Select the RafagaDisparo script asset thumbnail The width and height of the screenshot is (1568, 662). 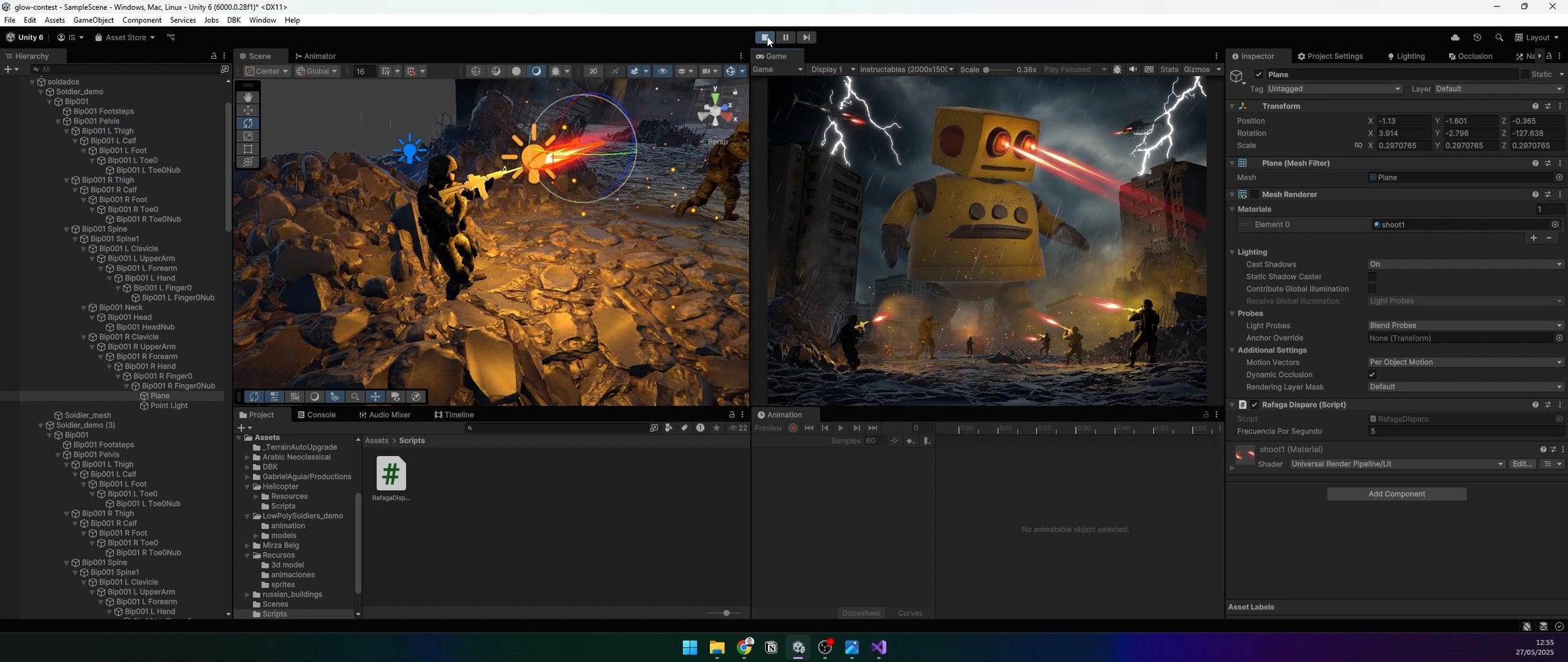[391, 473]
